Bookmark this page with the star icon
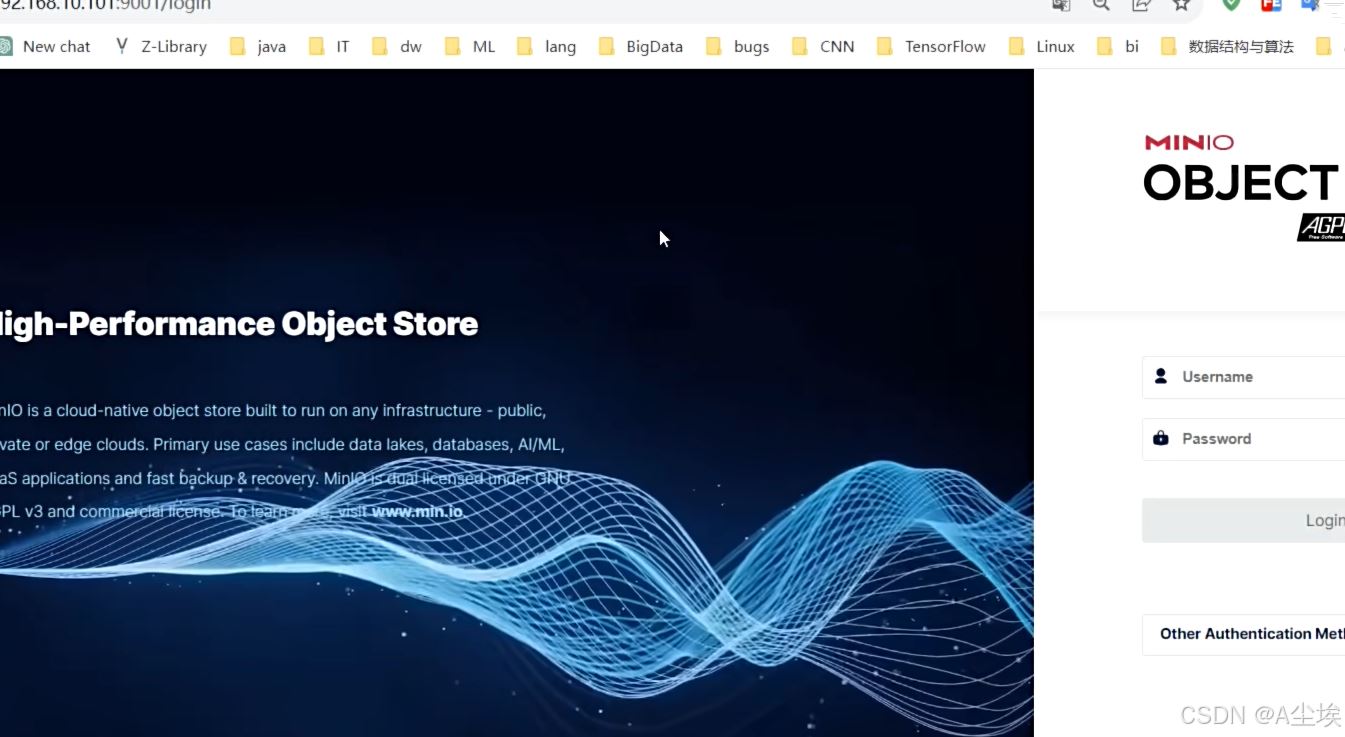 pos(1181,5)
